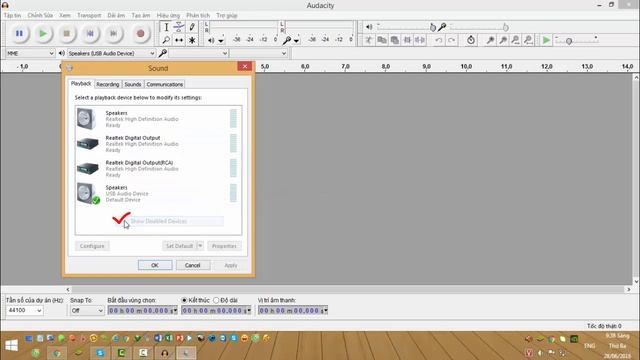Image resolution: width=640 pixels, height=360 pixels.
Task: Click the Undo arrow icon
Action: [x=438, y=40]
